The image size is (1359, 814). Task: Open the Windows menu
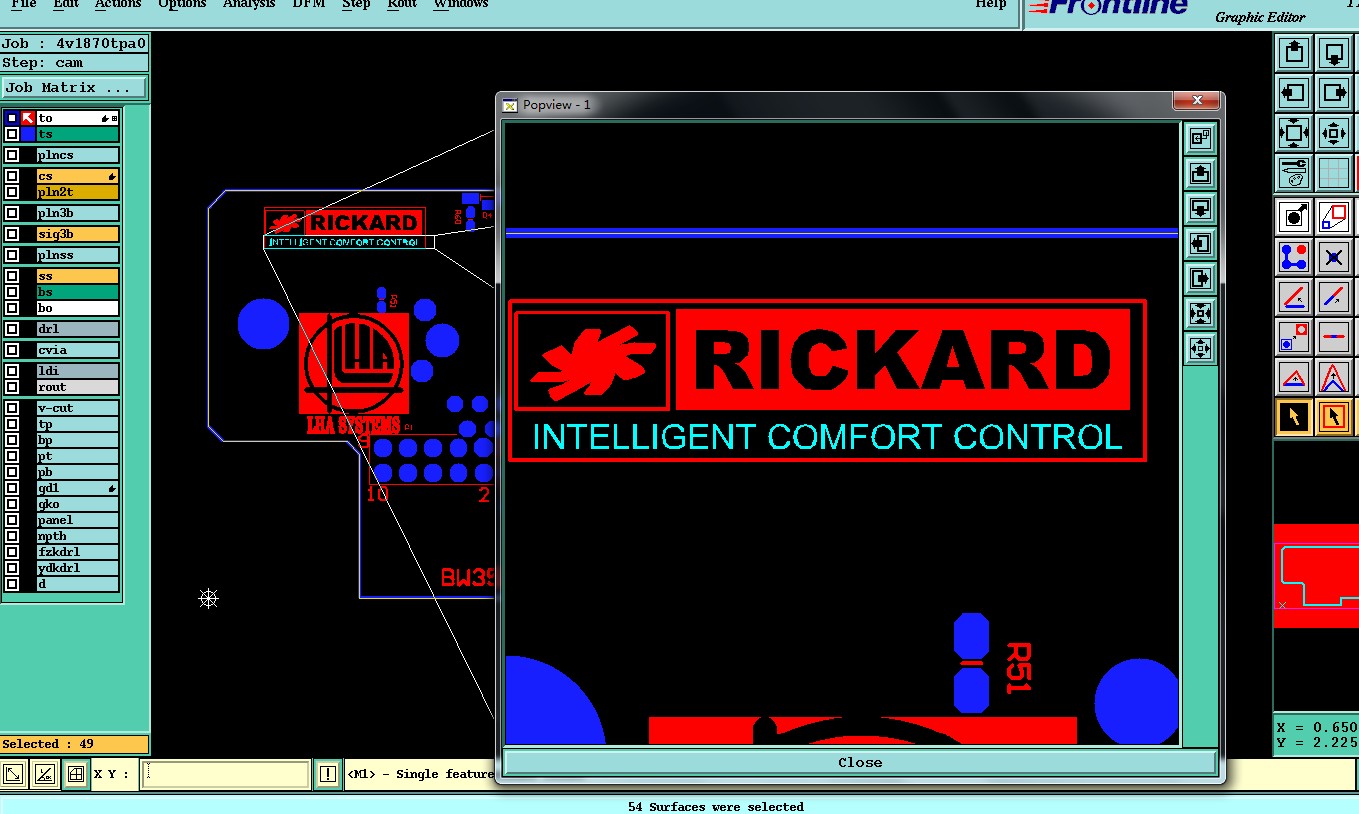click(x=461, y=5)
